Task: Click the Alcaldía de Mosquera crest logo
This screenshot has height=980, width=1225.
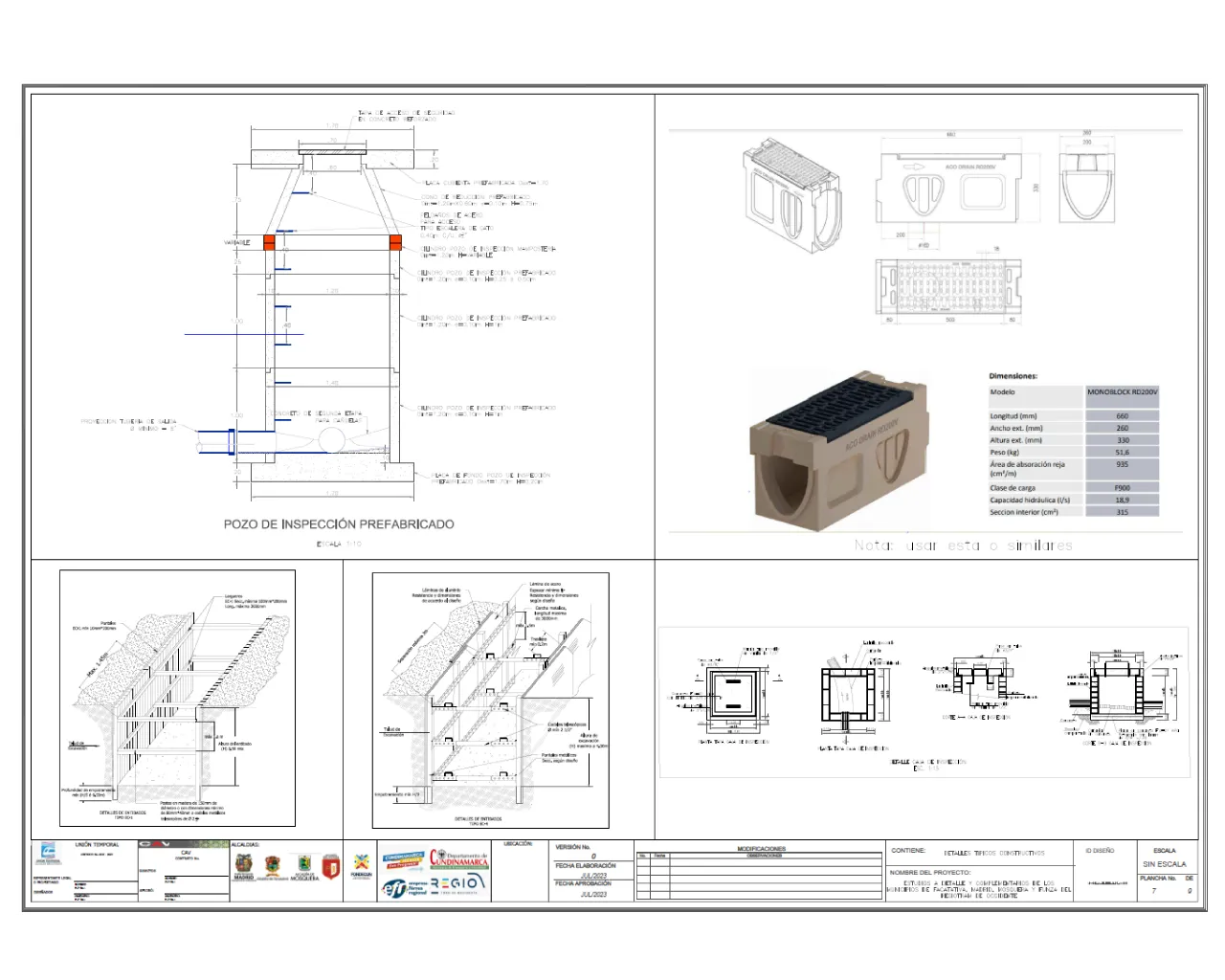Action: coord(303,866)
